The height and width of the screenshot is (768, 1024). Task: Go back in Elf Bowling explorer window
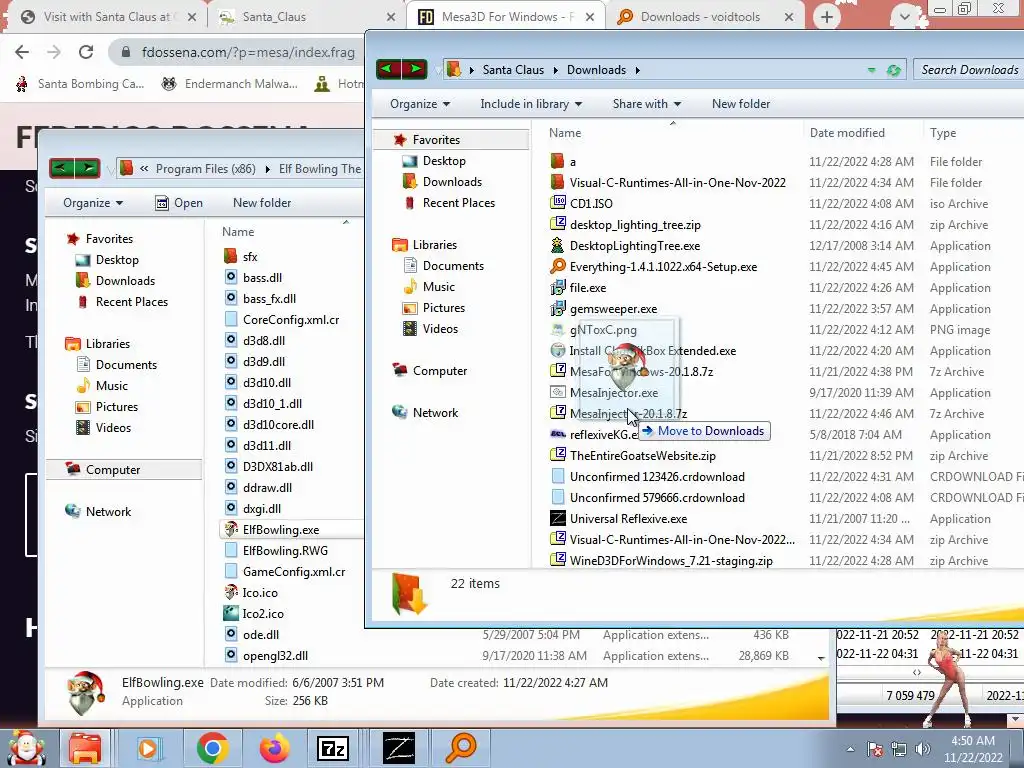(61, 168)
